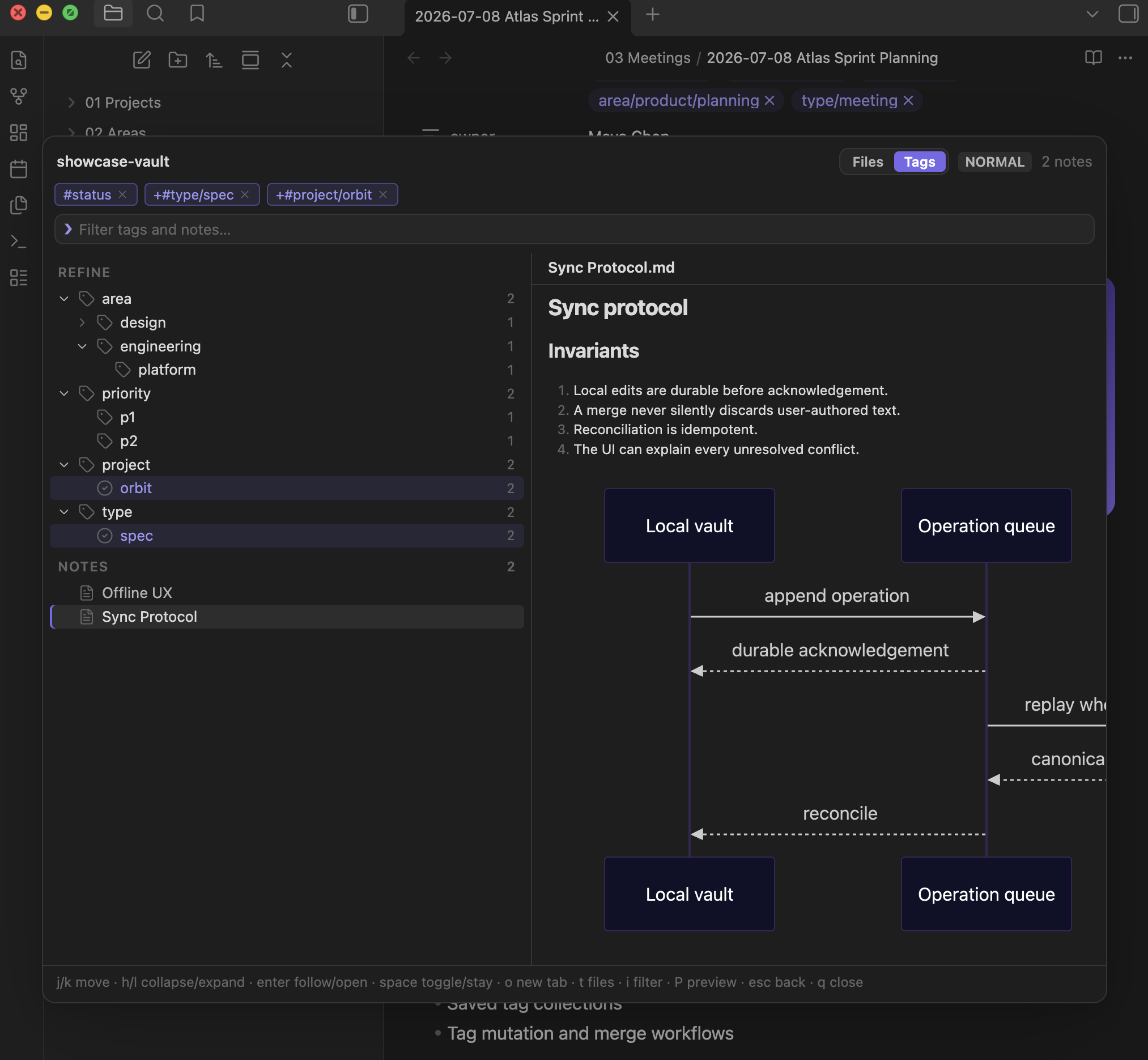Open the Offline UX note
Image resolution: width=1148 pixels, height=1060 pixels.
[287, 593]
